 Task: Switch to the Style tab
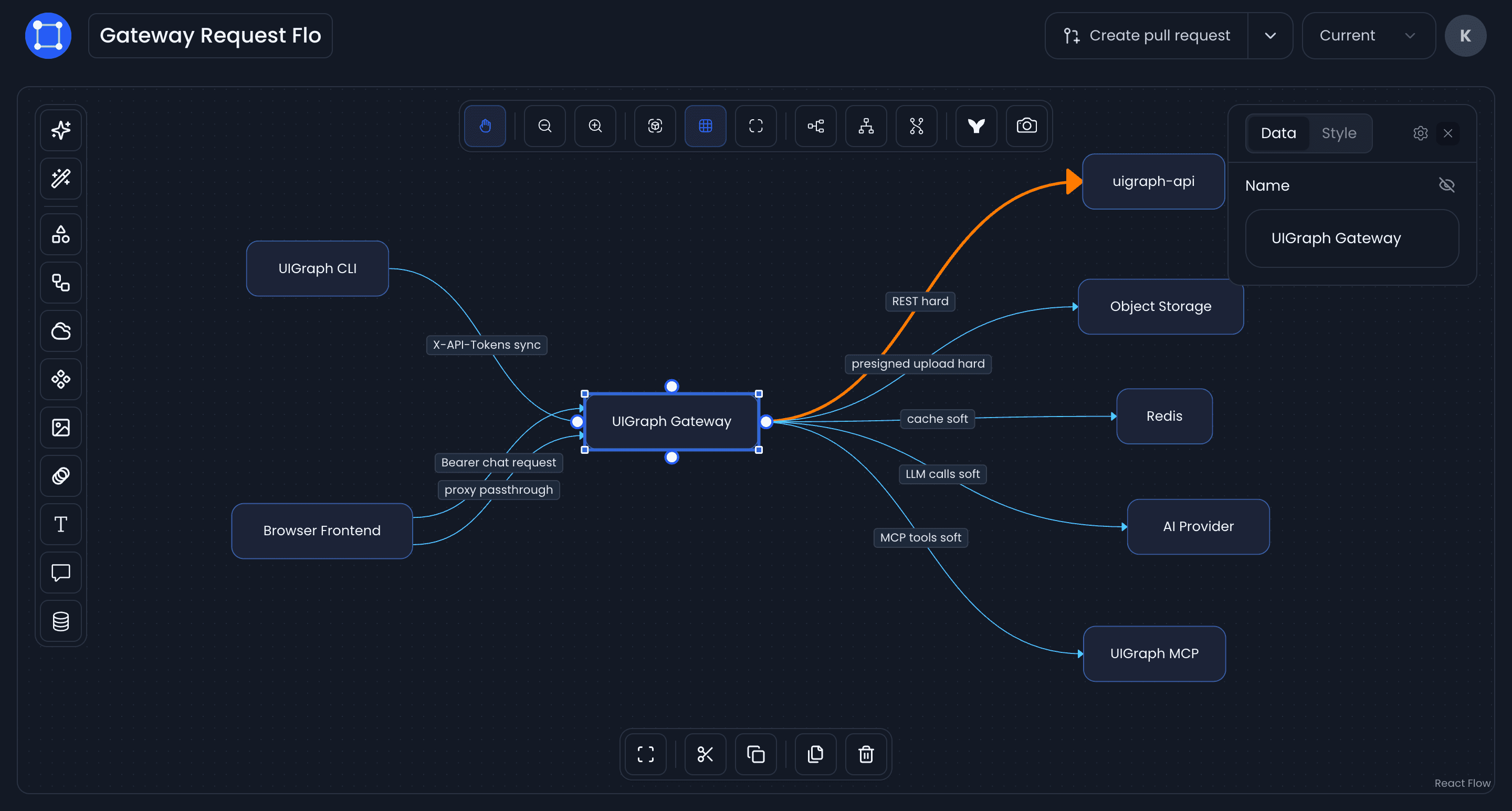coord(1339,133)
